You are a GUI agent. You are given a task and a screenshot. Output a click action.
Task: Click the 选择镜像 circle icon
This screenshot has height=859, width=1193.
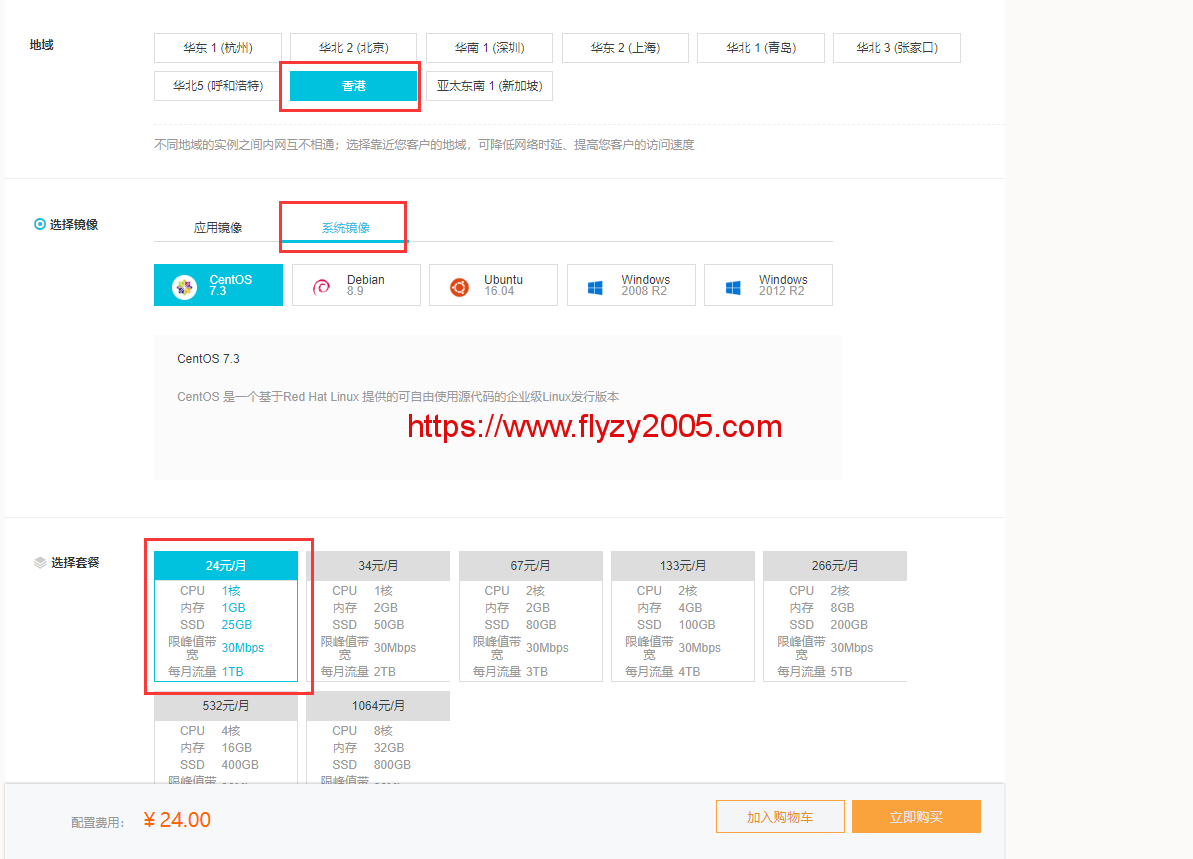[x=40, y=224]
